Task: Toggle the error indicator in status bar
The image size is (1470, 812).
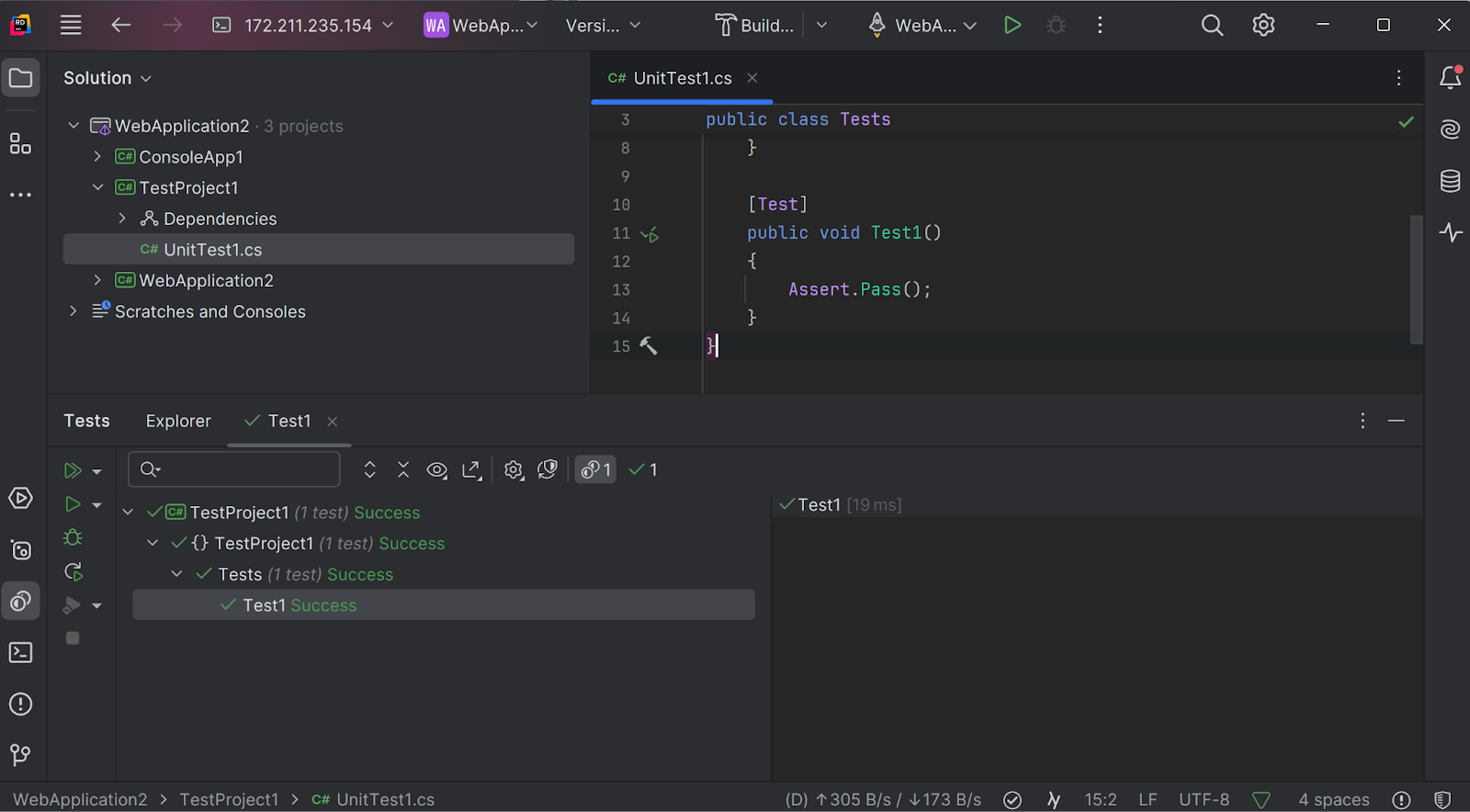Action: tap(1401, 800)
